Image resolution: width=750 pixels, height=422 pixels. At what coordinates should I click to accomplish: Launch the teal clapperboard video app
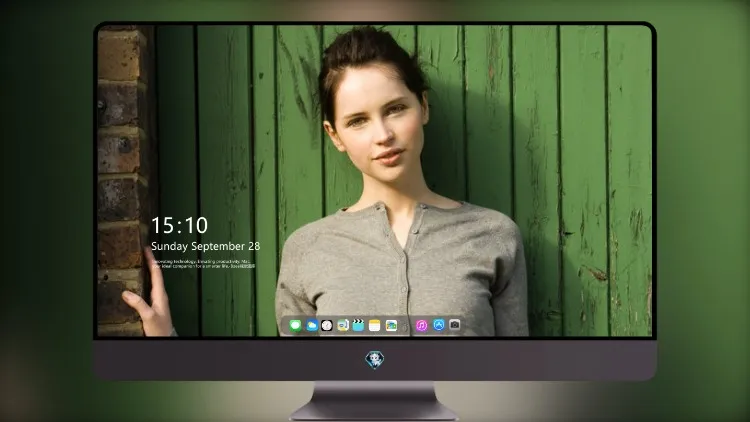pos(358,325)
